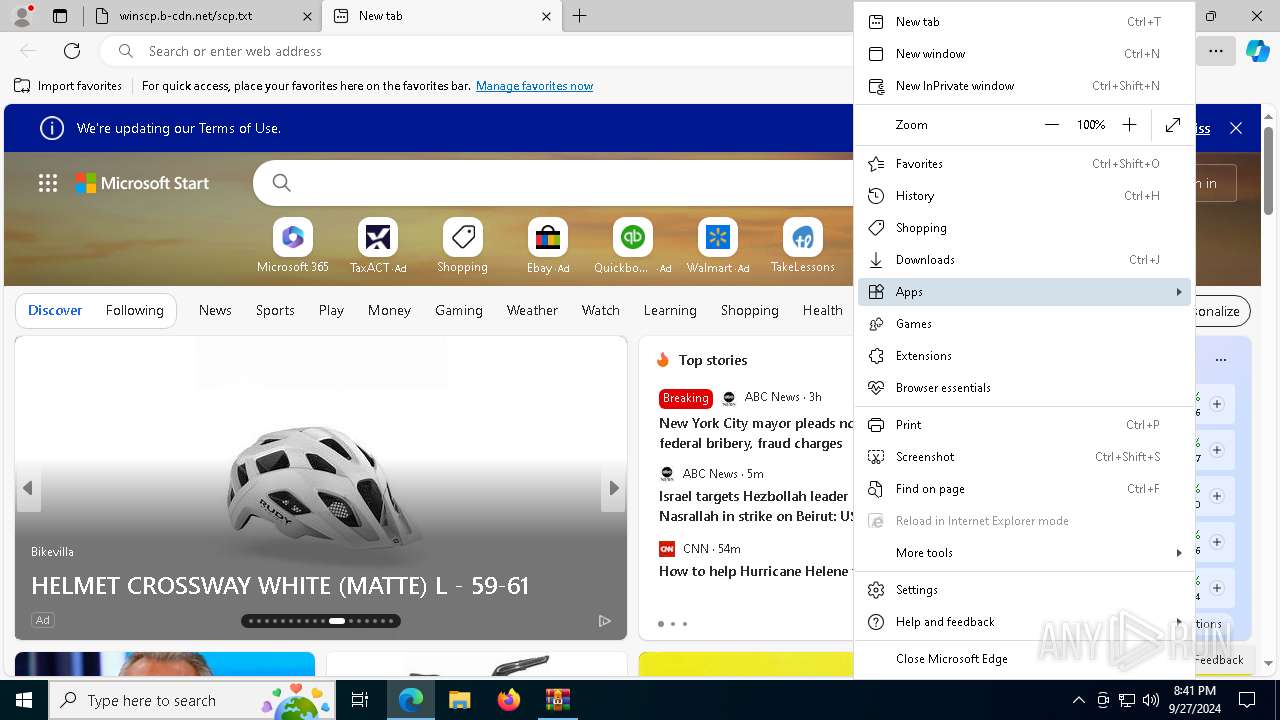The height and width of the screenshot is (720, 1280).
Task: Open the tab actions menu icon
Action: 60,16
